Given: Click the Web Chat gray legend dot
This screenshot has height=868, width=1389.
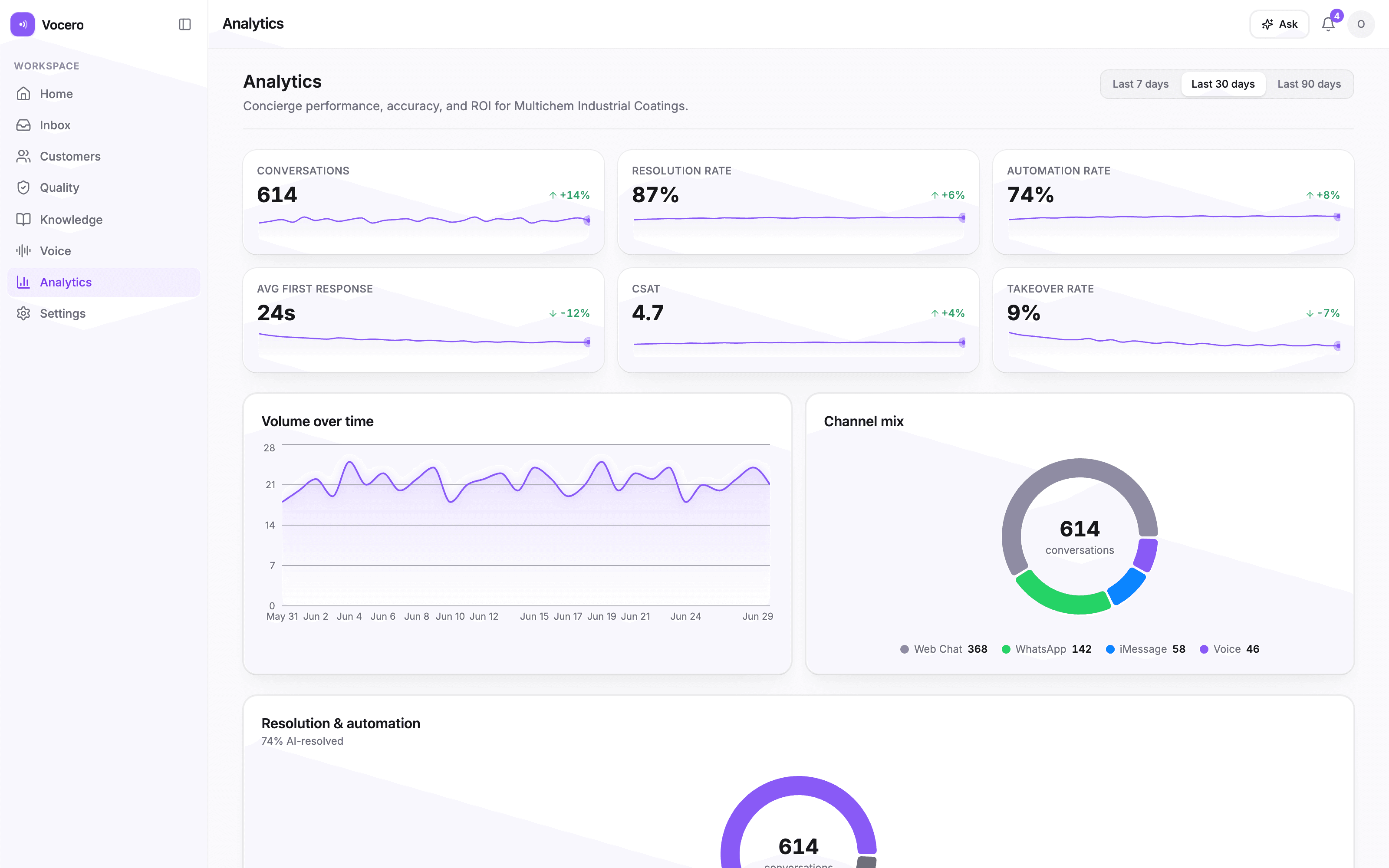Looking at the screenshot, I should coord(905,649).
